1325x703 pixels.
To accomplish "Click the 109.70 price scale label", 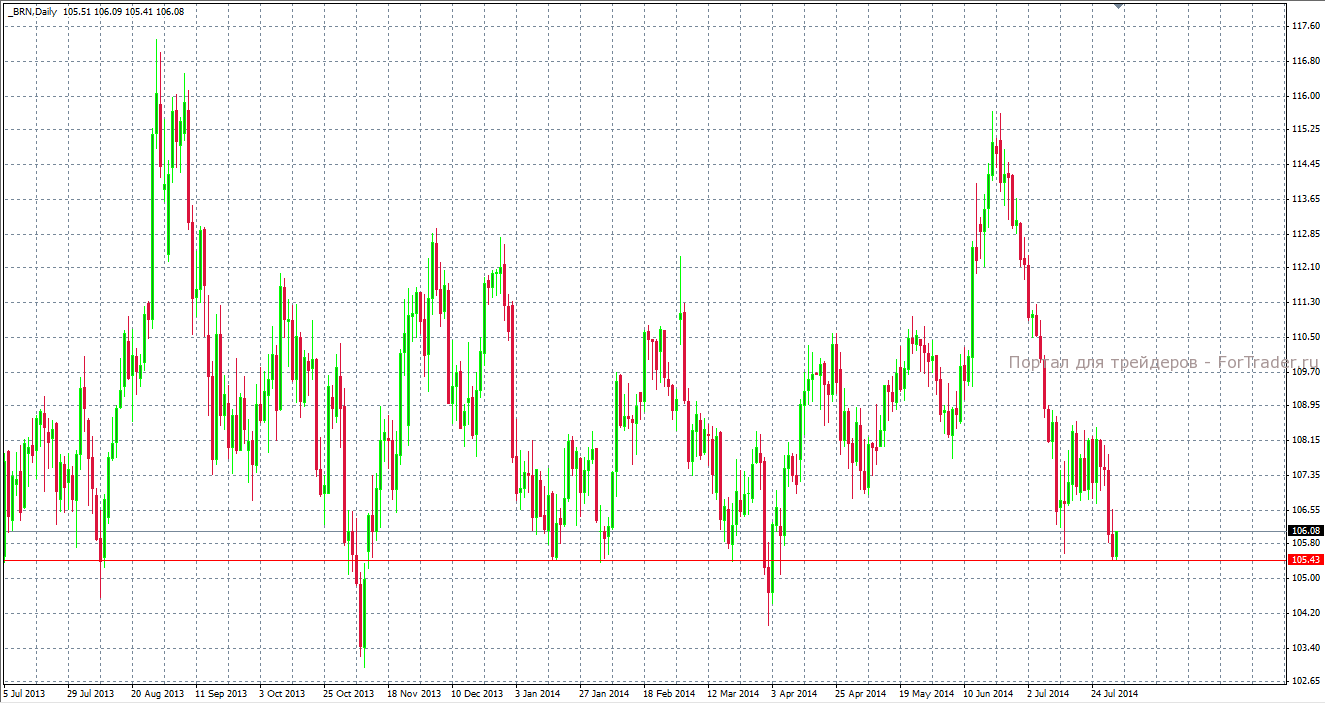I will [1305, 371].
